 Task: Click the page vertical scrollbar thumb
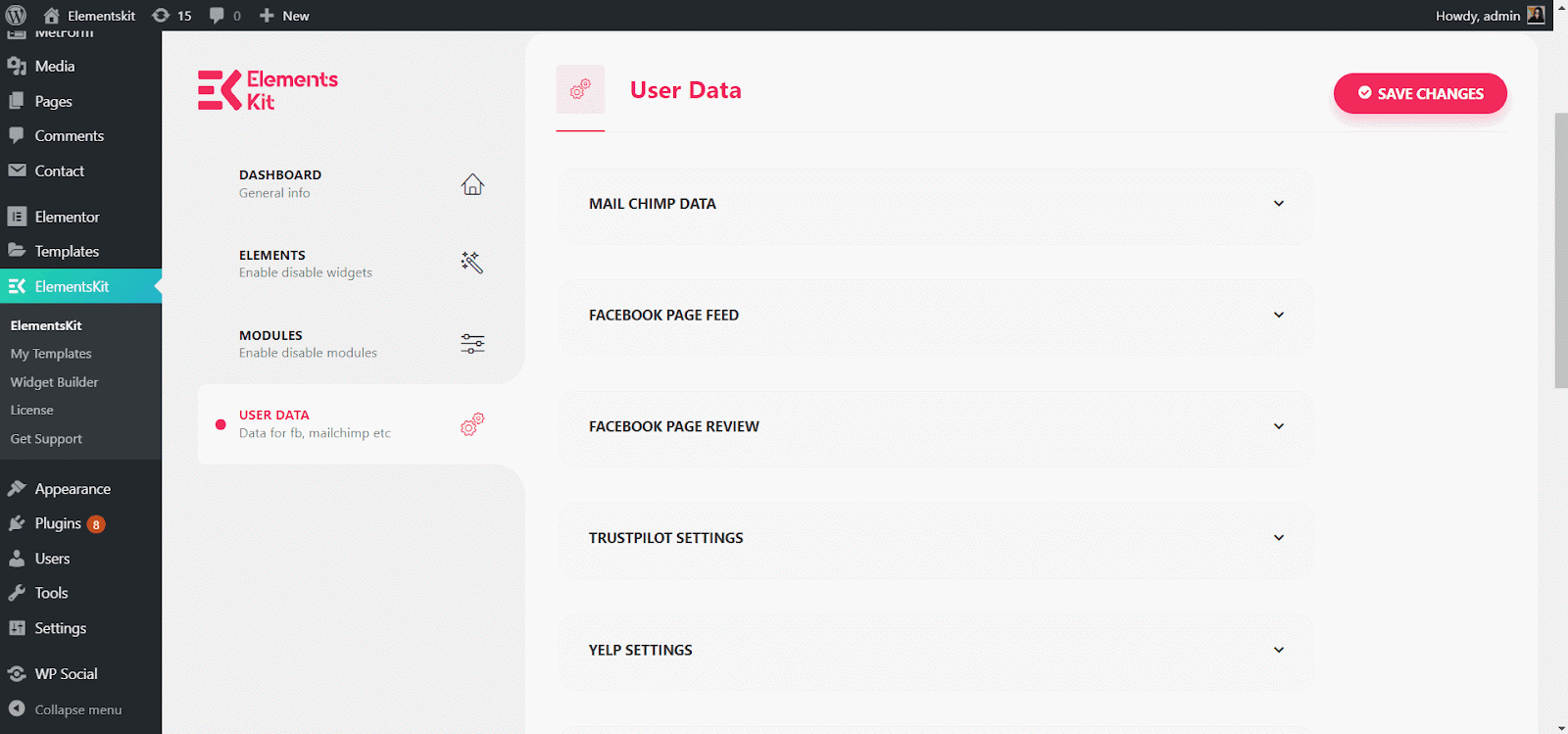[1560, 251]
